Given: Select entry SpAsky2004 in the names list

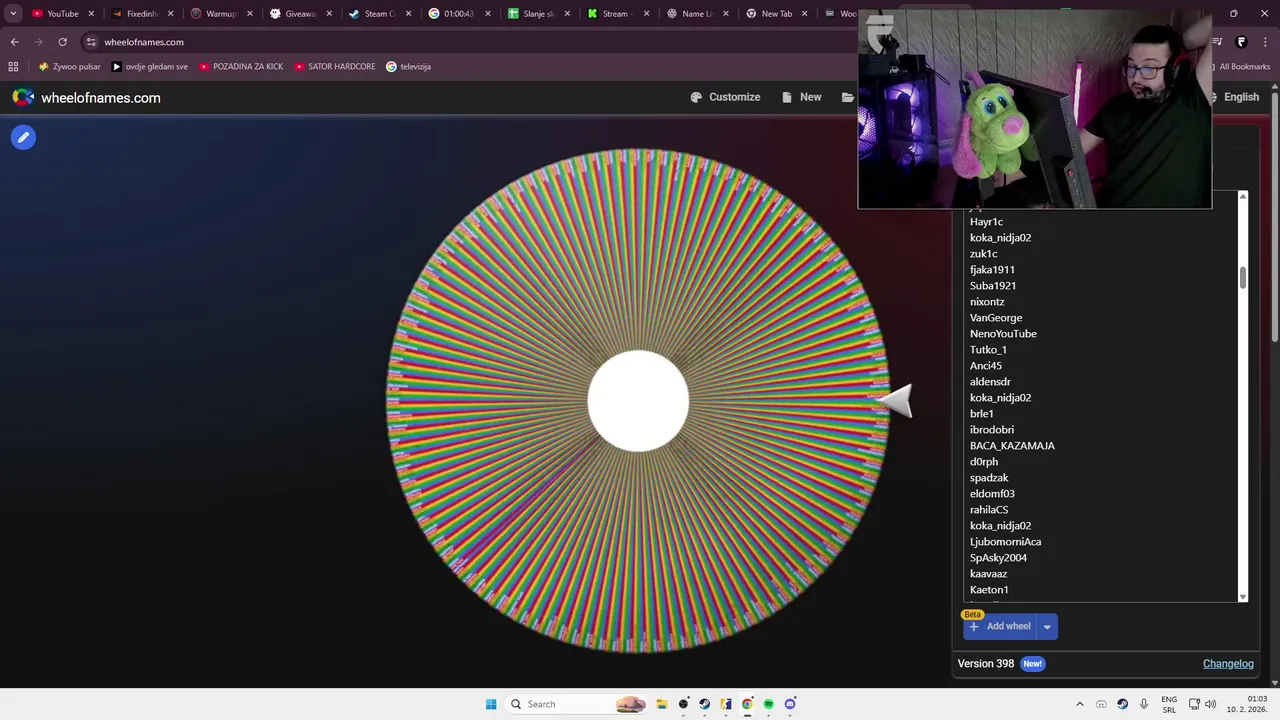Looking at the screenshot, I should 998,558.
